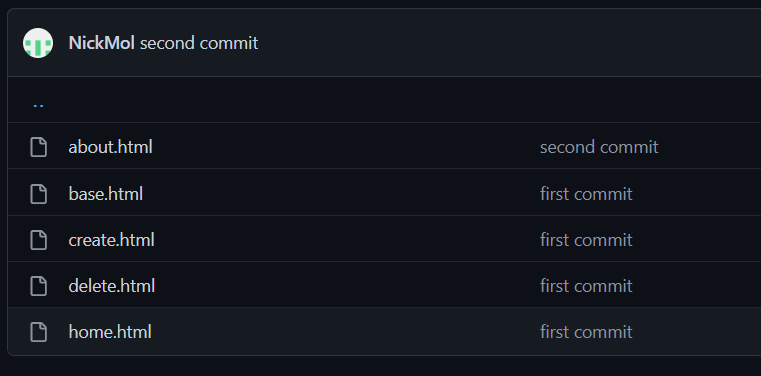Click the file icon beside home.html
The width and height of the screenshot is (761, 376).
[39, 332]
